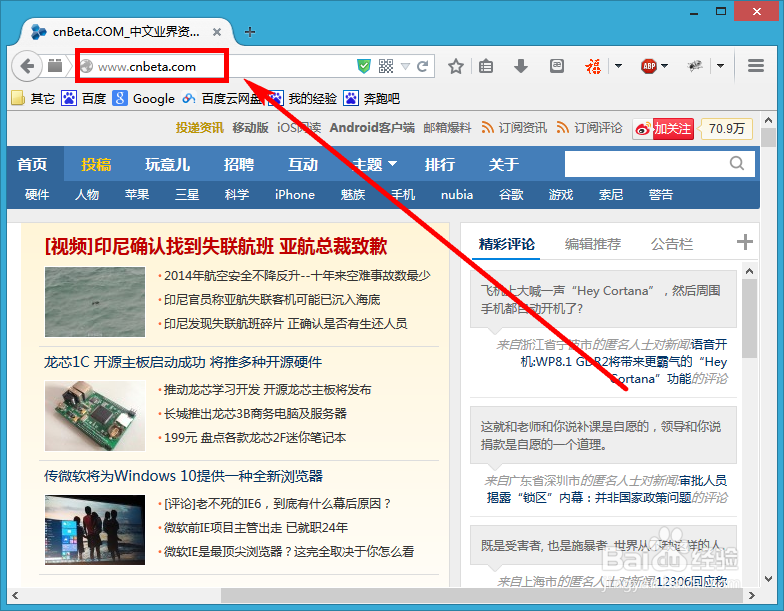The image size is (784, 611).
Task: Open the 玩意儿 navigation item
Action: 168,164
